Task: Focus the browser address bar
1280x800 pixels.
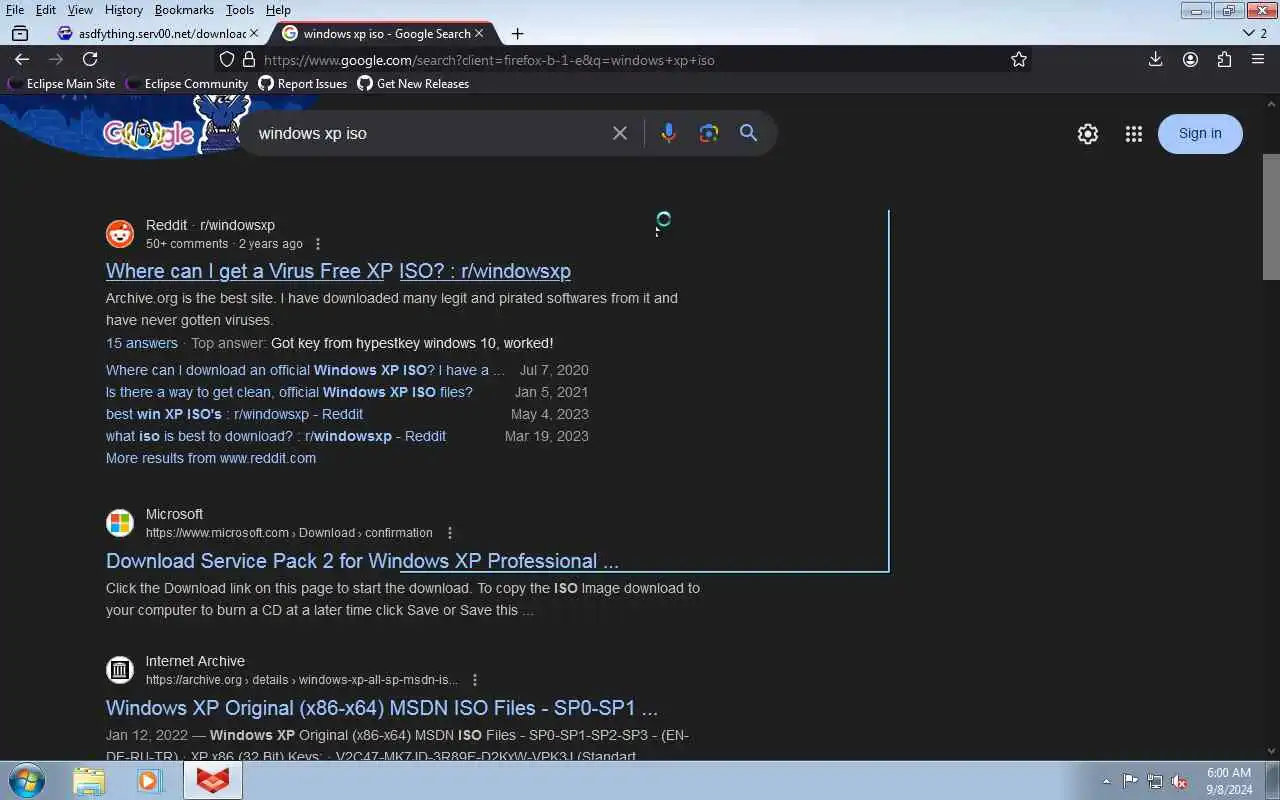Action: (630, 60)
